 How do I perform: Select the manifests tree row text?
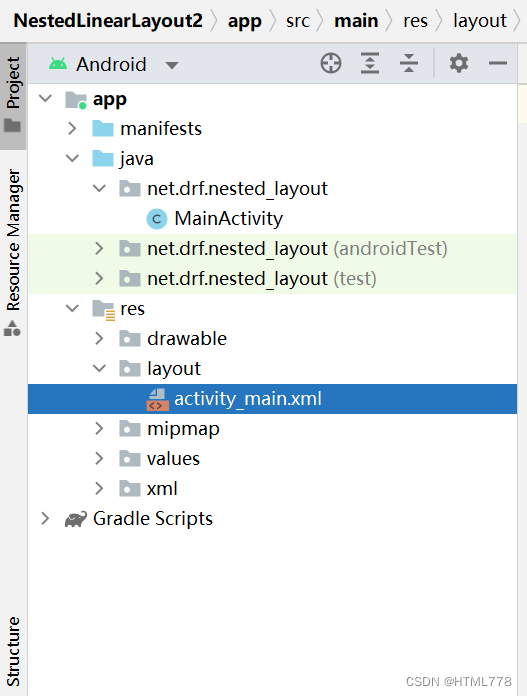pyautogui.click(x=161, y=128)
